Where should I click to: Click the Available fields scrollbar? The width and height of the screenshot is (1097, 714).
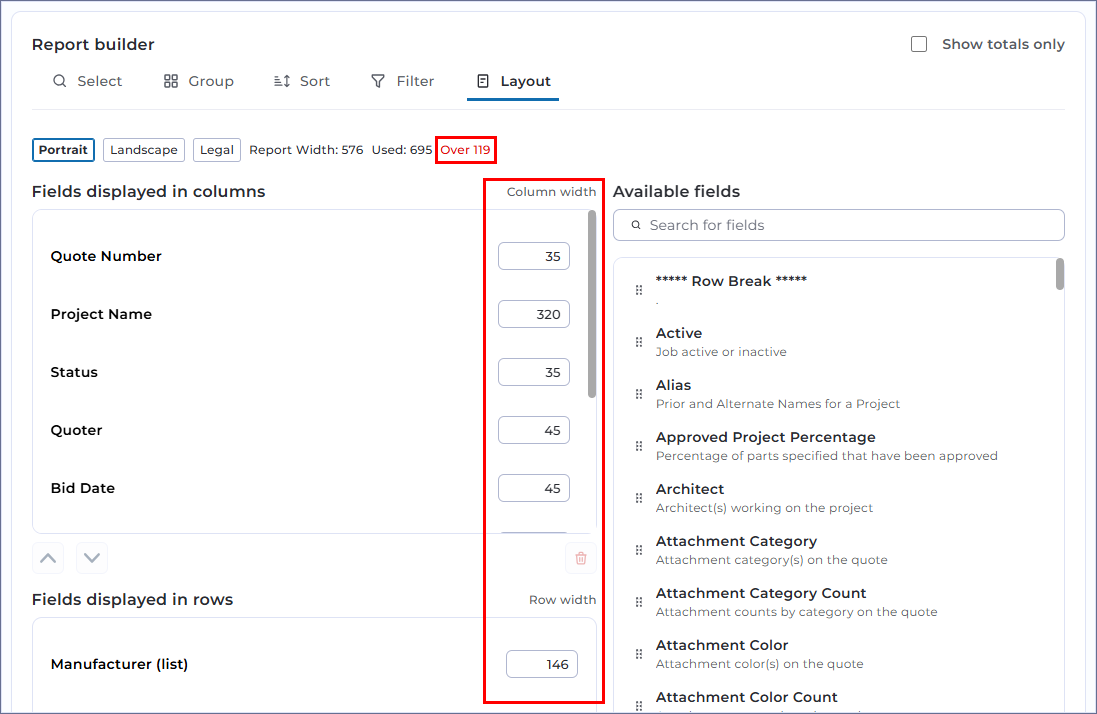[x=1060, y=274]
